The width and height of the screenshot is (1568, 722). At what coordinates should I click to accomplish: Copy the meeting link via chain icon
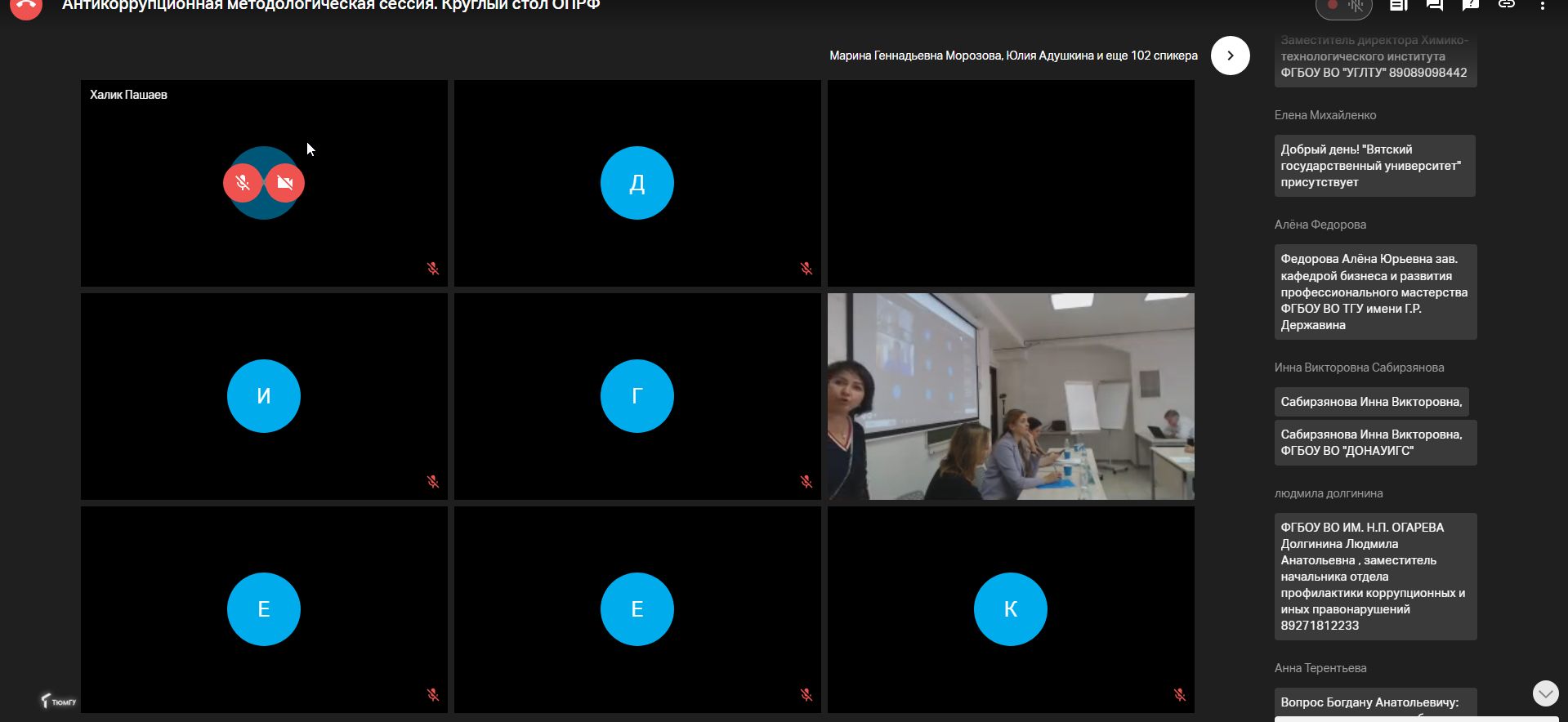coord(1507,6)
